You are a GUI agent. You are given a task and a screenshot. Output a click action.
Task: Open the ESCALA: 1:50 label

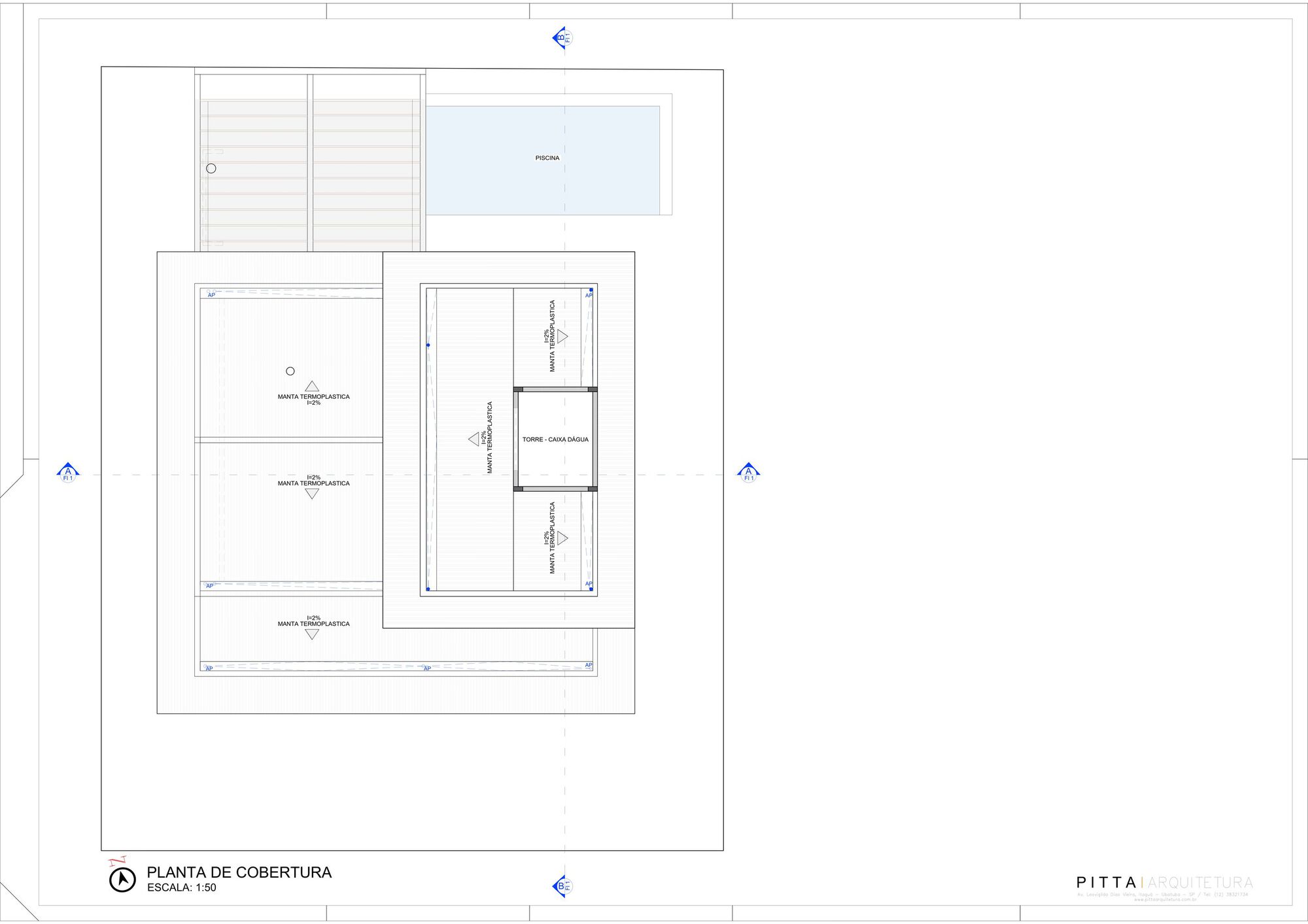click(x=182, y=887)
